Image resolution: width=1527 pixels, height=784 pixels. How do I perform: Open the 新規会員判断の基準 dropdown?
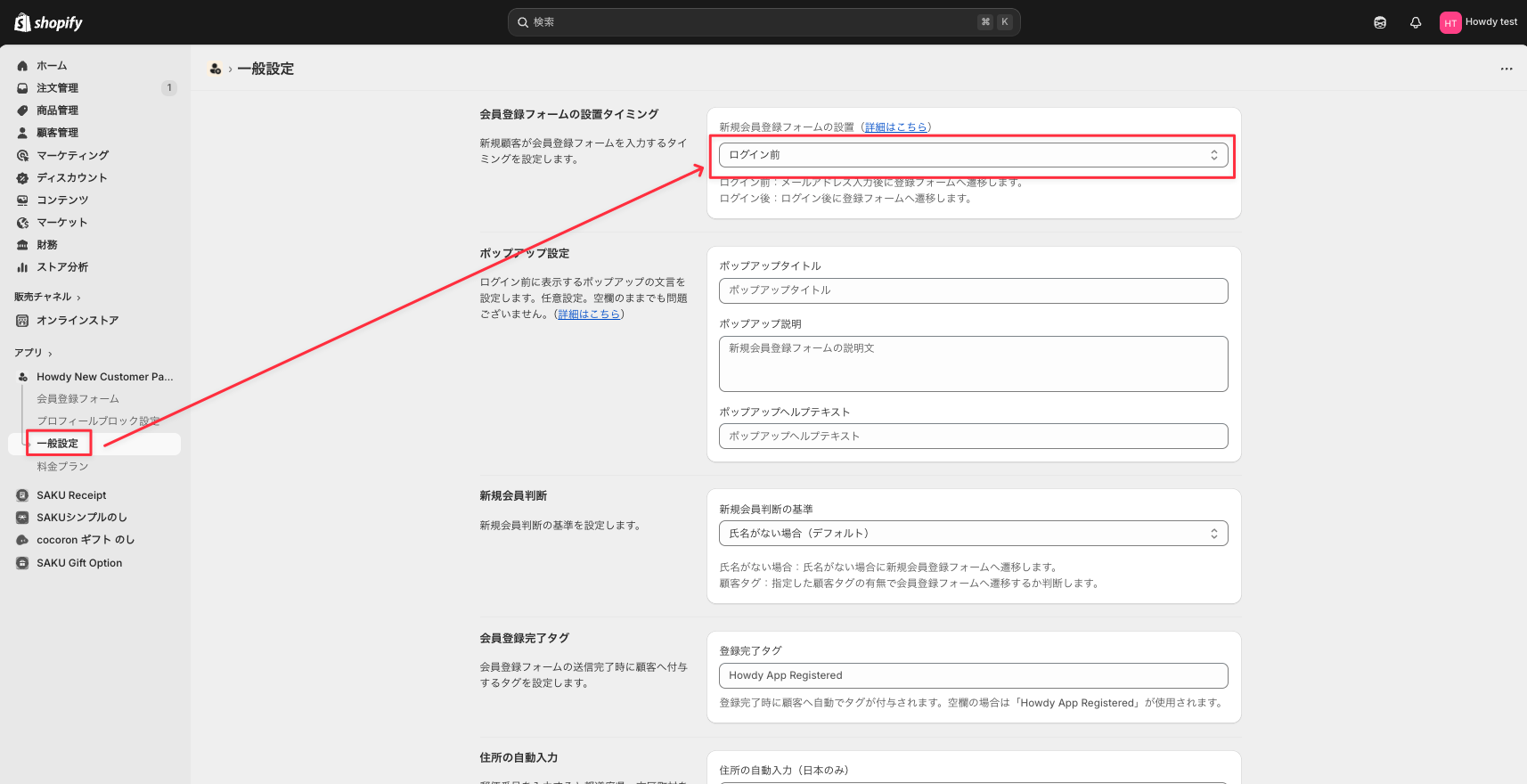(x=973, y=534)
